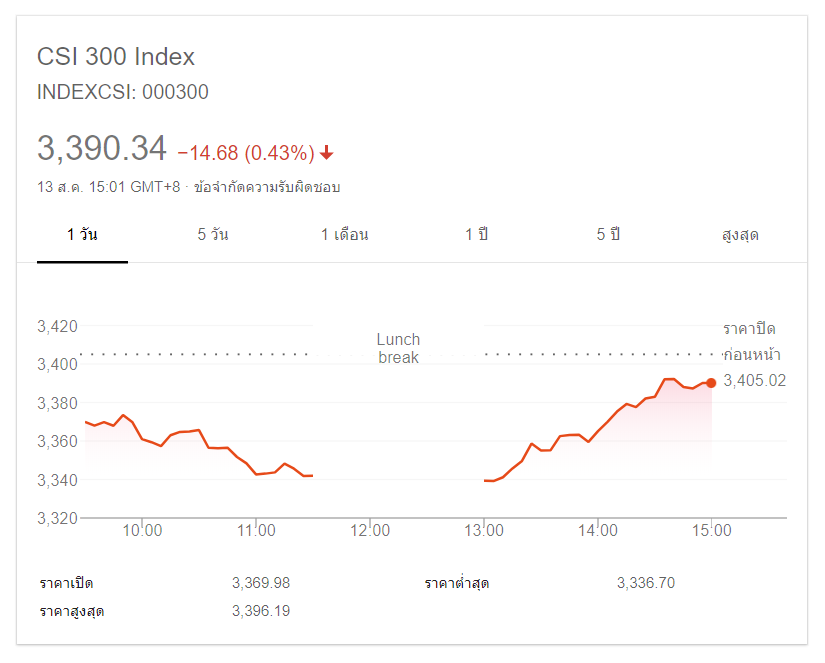Click the ราคาสูงสุด value 3,396.19

[x=261, y=611]
